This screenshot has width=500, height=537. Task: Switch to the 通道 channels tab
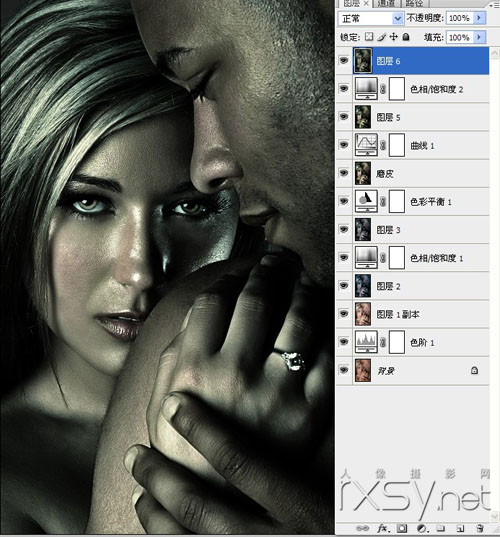coord(386,3)
